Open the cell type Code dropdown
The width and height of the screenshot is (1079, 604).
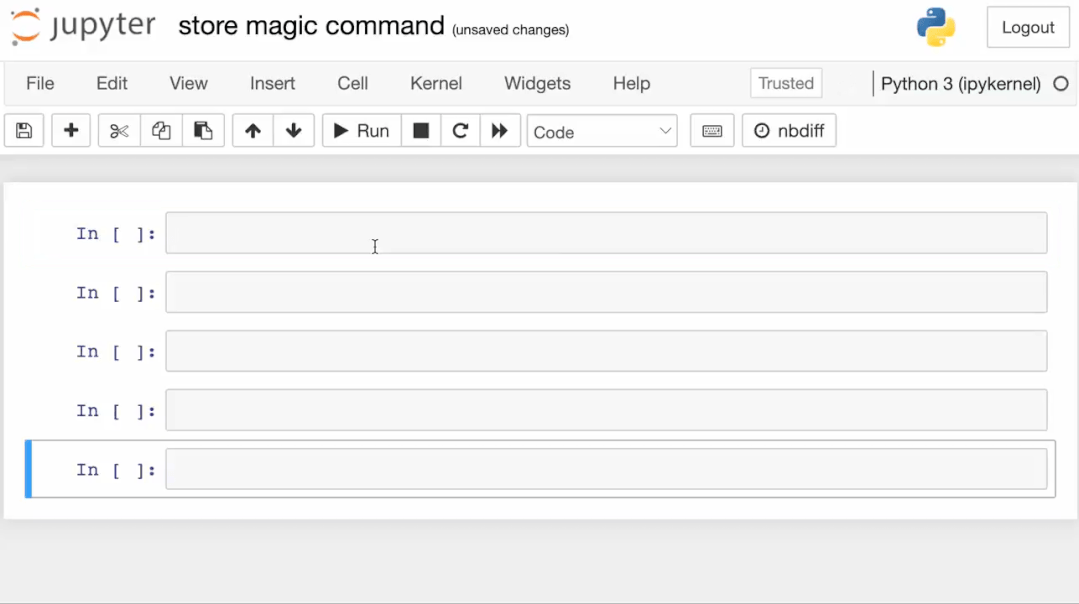point(602,131)
